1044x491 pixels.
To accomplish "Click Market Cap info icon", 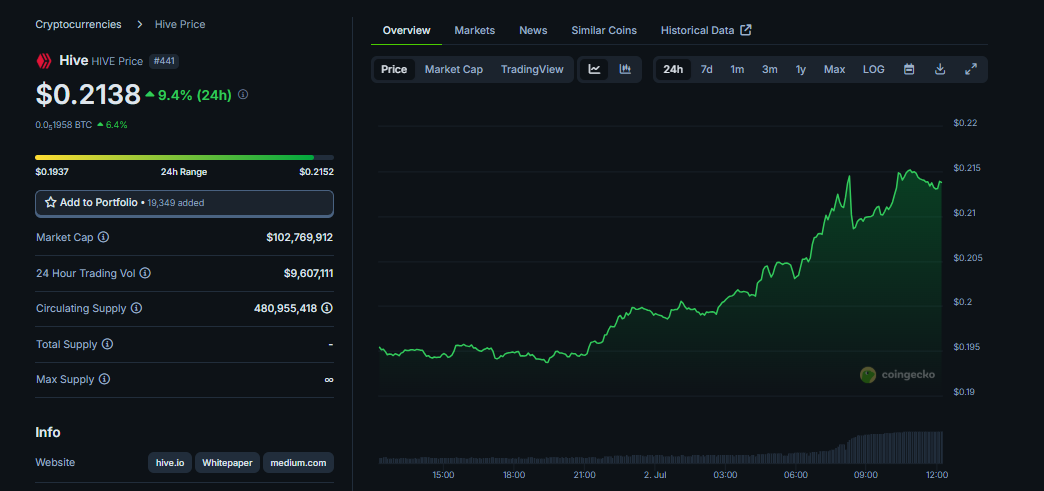I will 104,237.
